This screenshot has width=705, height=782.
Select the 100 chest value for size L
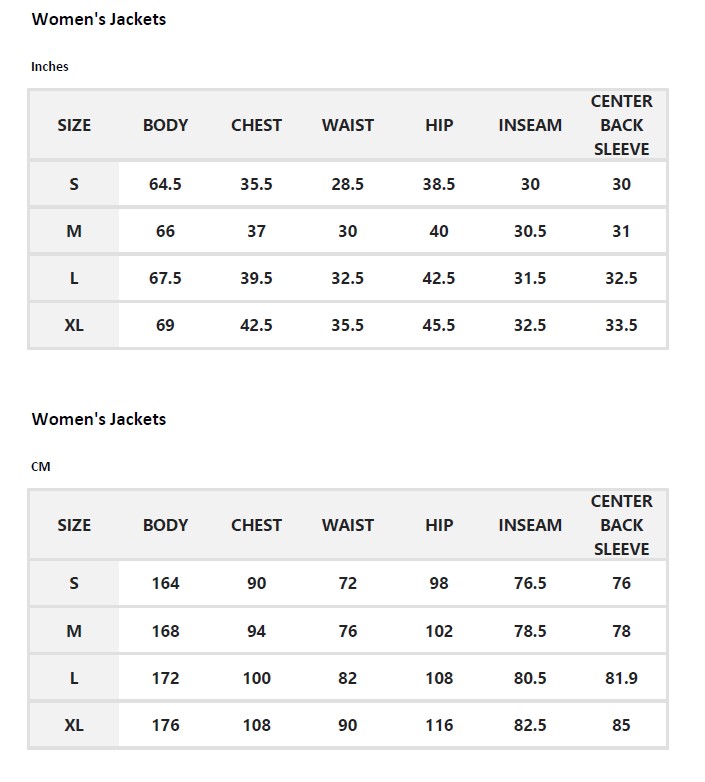tap(256, 678)
